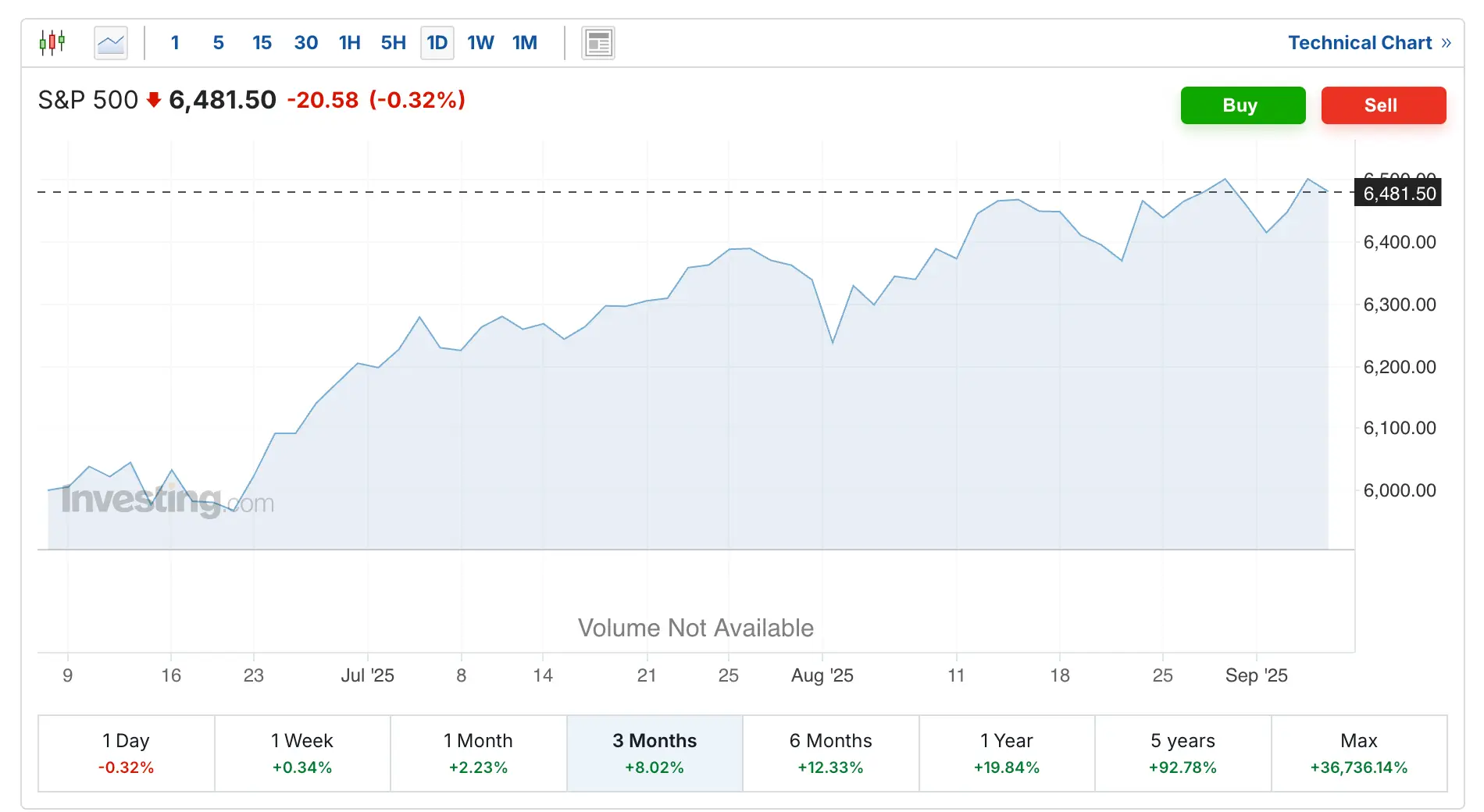Switch to candlestick chart type

tap(52, 42)
